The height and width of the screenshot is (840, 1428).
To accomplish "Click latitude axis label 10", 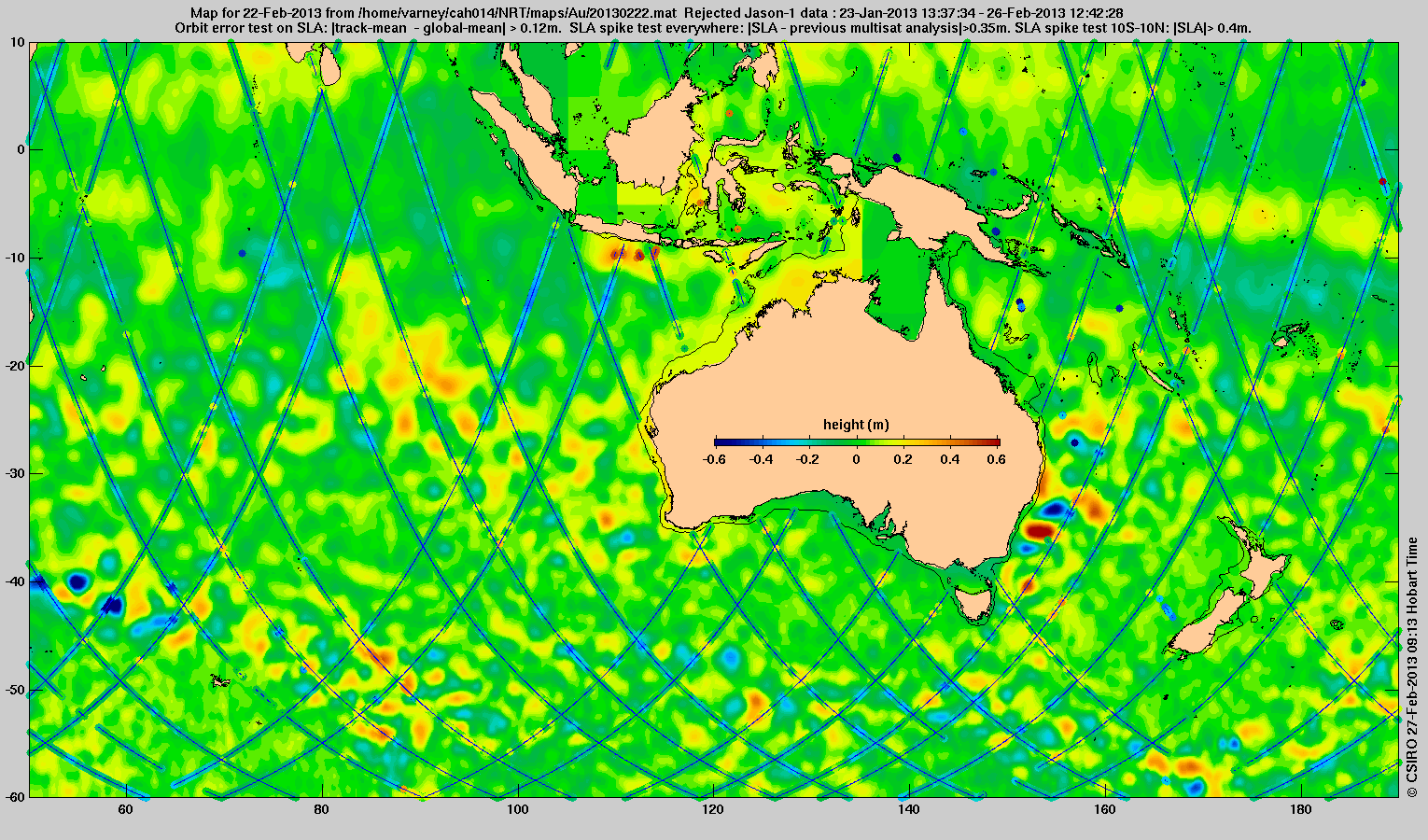I will (17, 42).
